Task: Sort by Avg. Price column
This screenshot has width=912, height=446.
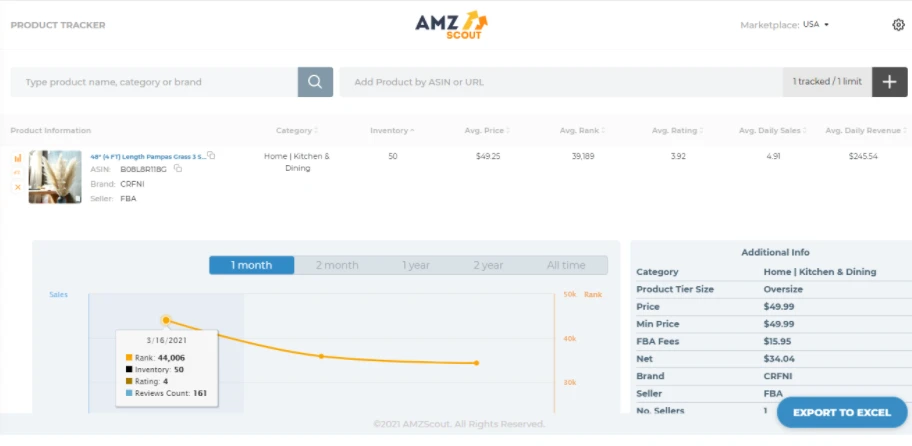Action: (x=487, y=130)
